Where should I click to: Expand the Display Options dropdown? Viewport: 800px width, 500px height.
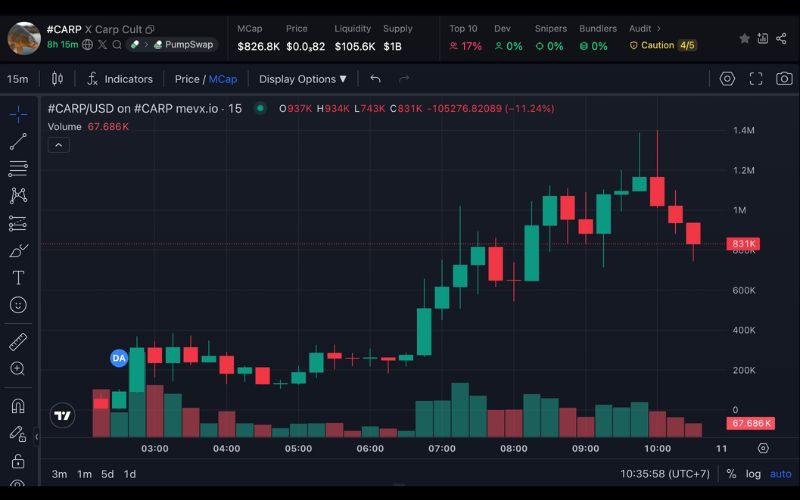(x=303, y=79)
